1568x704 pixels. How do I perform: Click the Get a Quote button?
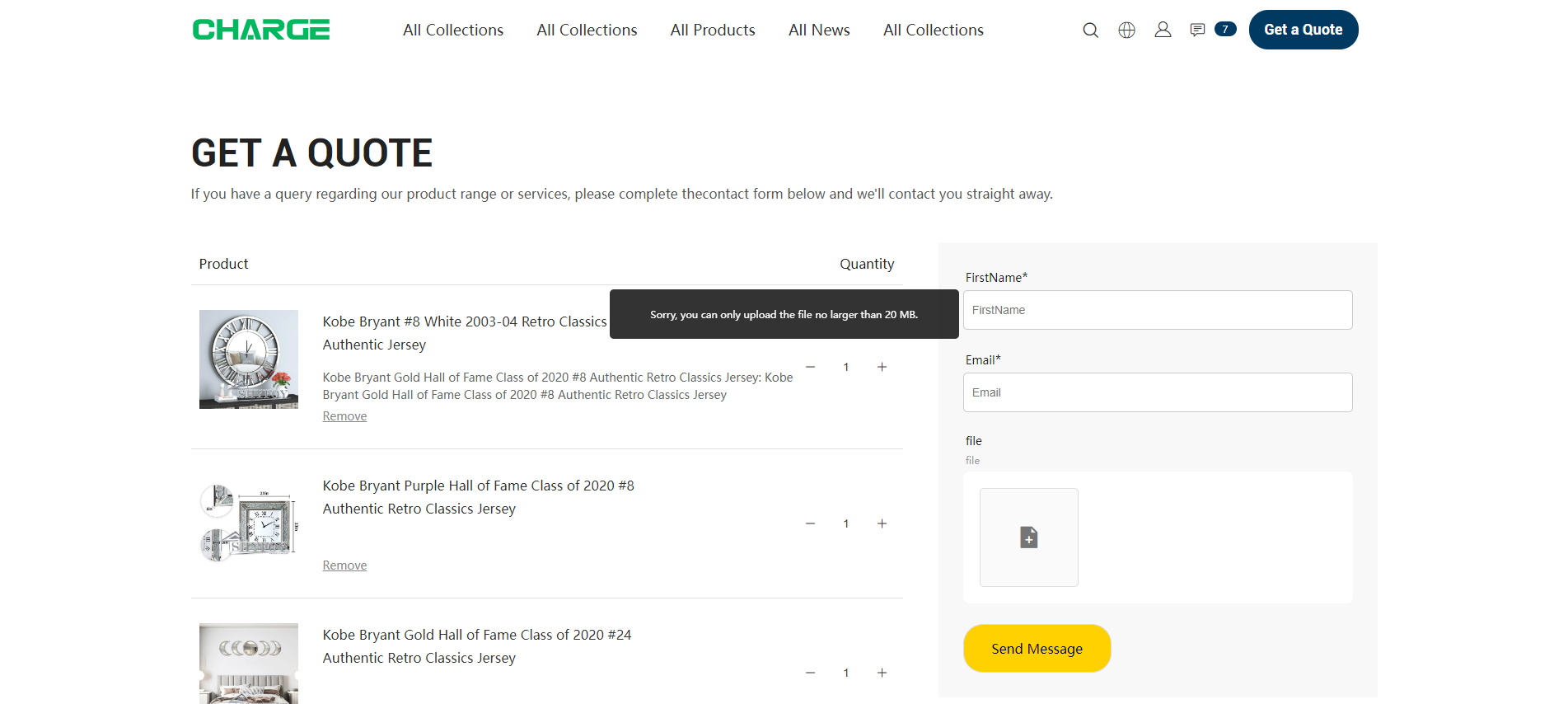click(1304, 30)
